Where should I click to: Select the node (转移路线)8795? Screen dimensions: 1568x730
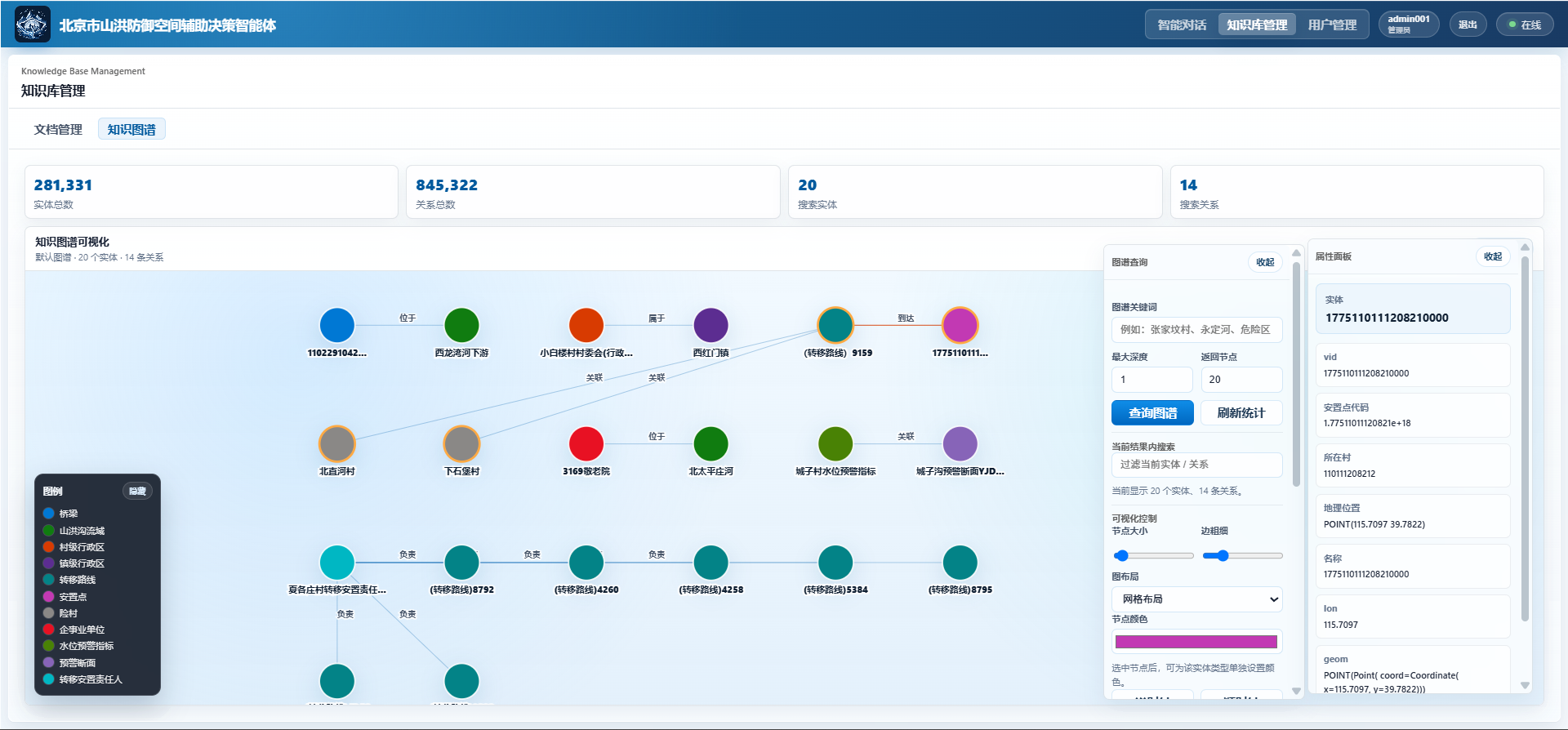[960, 563]
